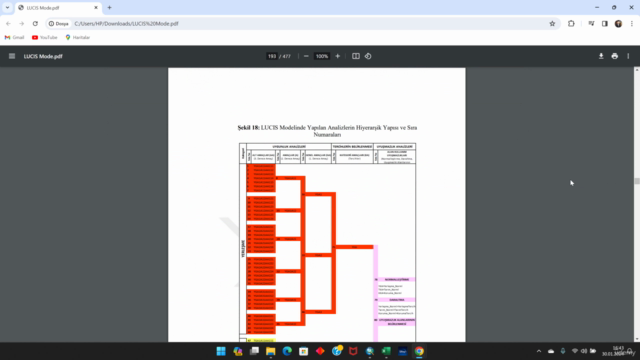Image resolution: width=640 pixels, height=360 pixels.
Task: Select the LUCIS Mode.pdf tab
Action: (57, 8)
